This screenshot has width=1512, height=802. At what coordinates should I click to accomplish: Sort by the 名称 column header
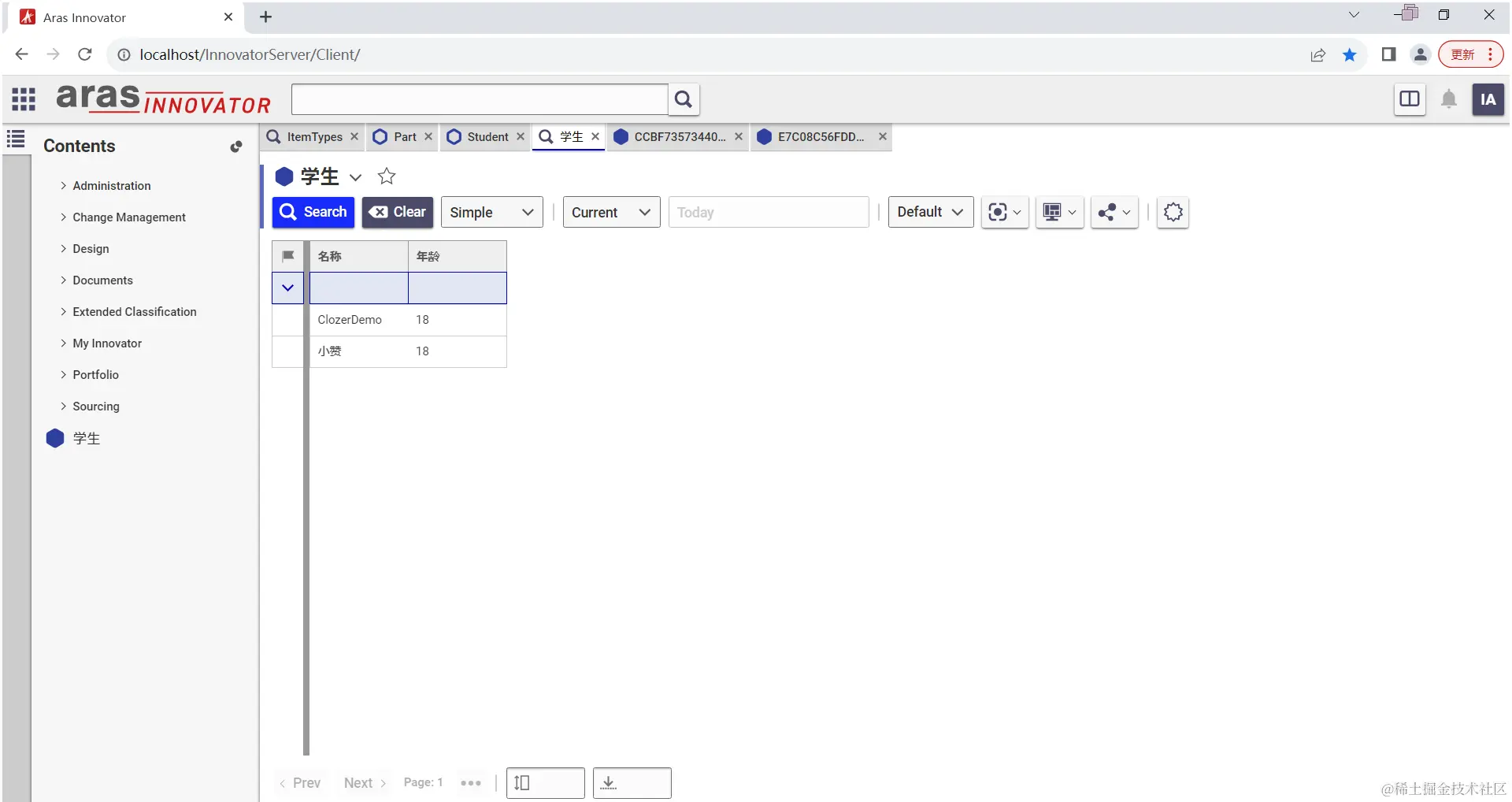[359, 256]
